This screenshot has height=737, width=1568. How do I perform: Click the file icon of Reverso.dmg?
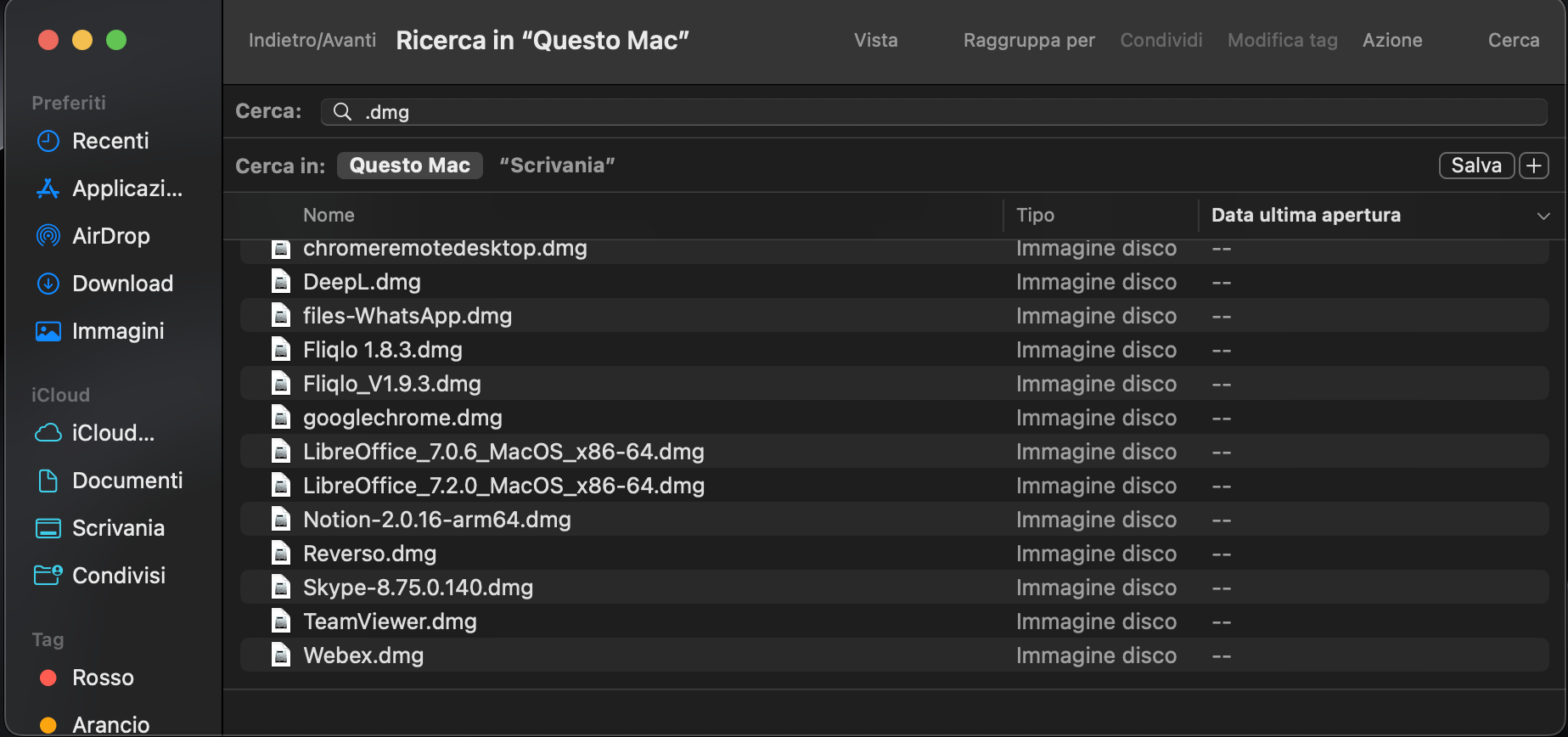(x=280, y=554)
